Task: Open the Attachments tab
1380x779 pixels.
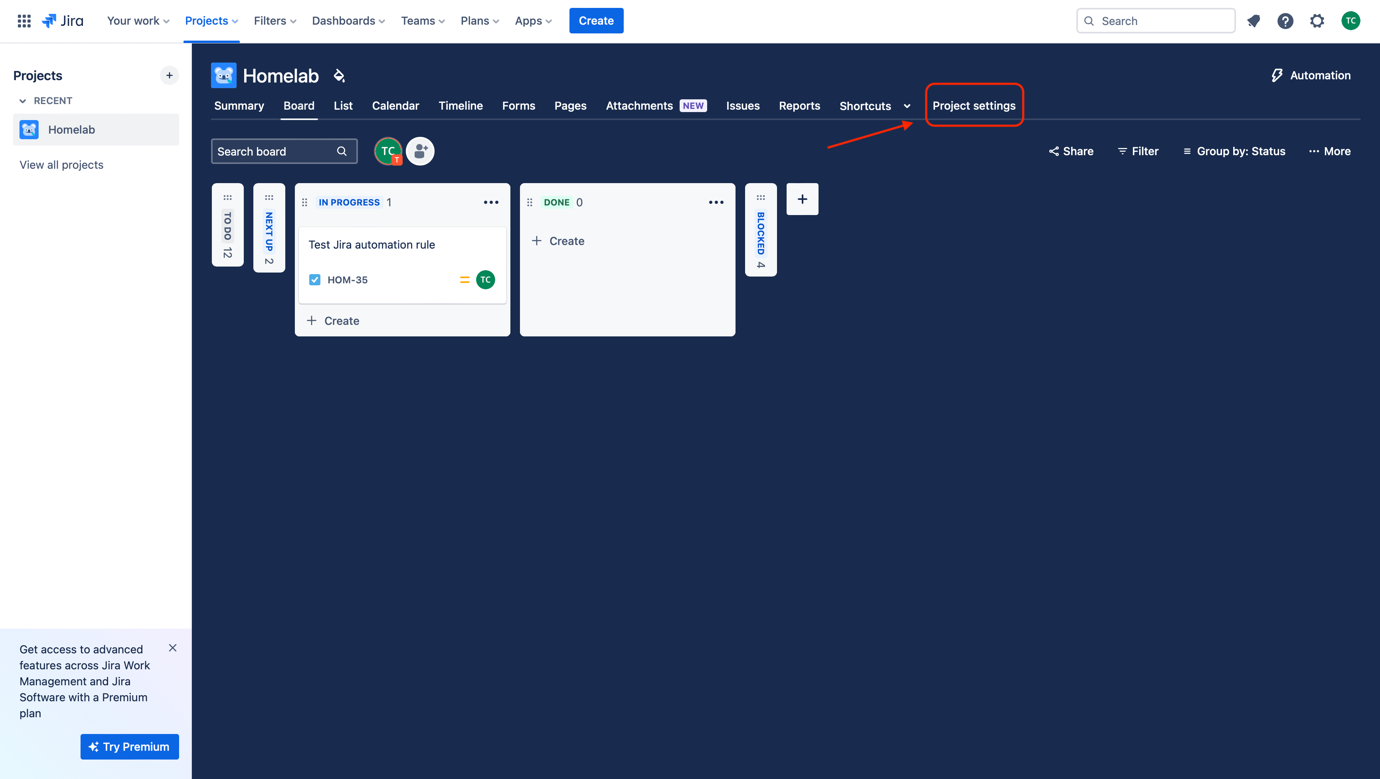Action: point(656,106)
